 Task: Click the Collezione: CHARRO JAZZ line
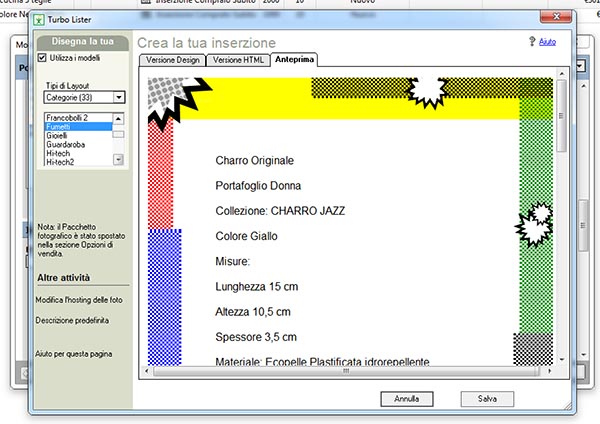pyautogui.click(x=280, y=211)
